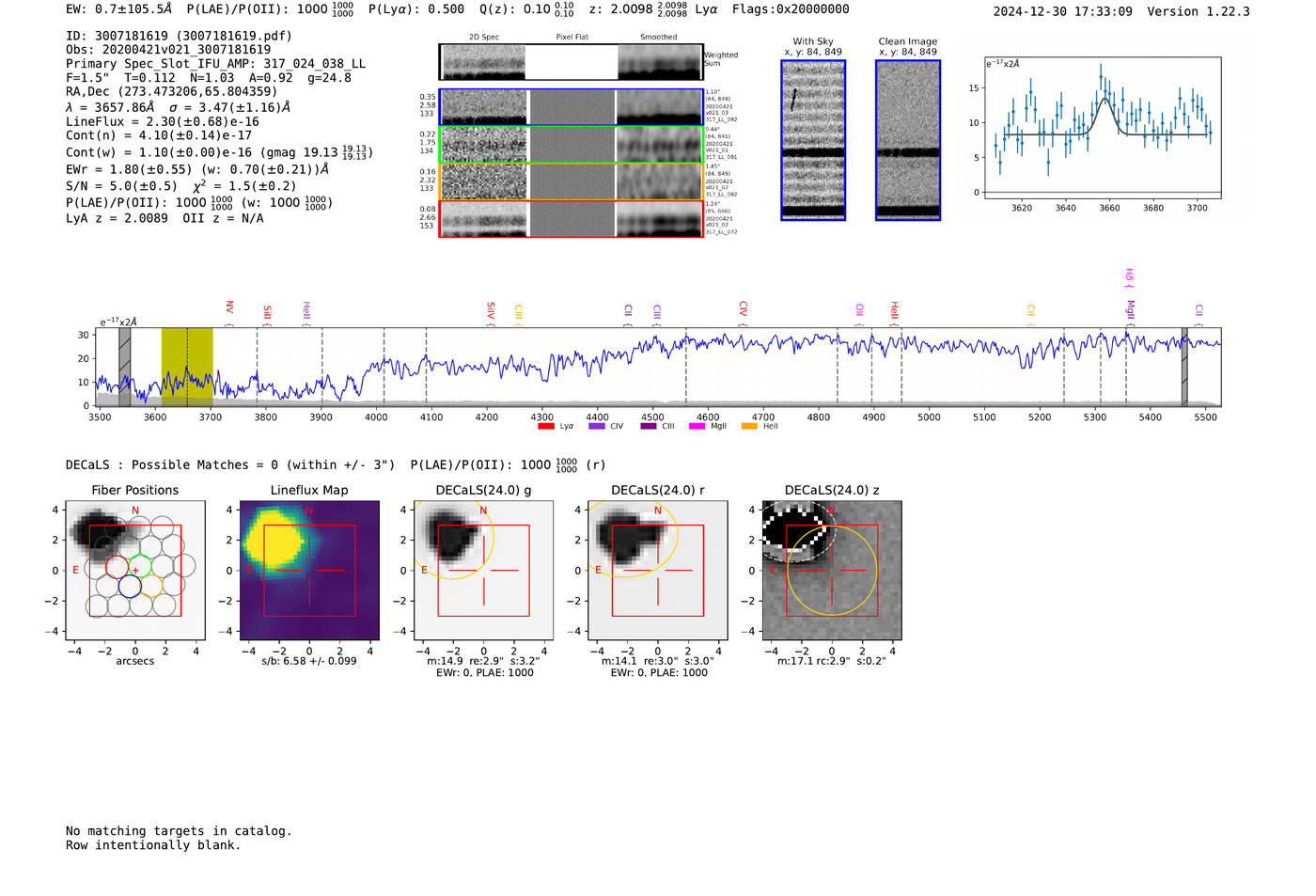Click the red fiber circle in Fiber Positions

point(117,567)
